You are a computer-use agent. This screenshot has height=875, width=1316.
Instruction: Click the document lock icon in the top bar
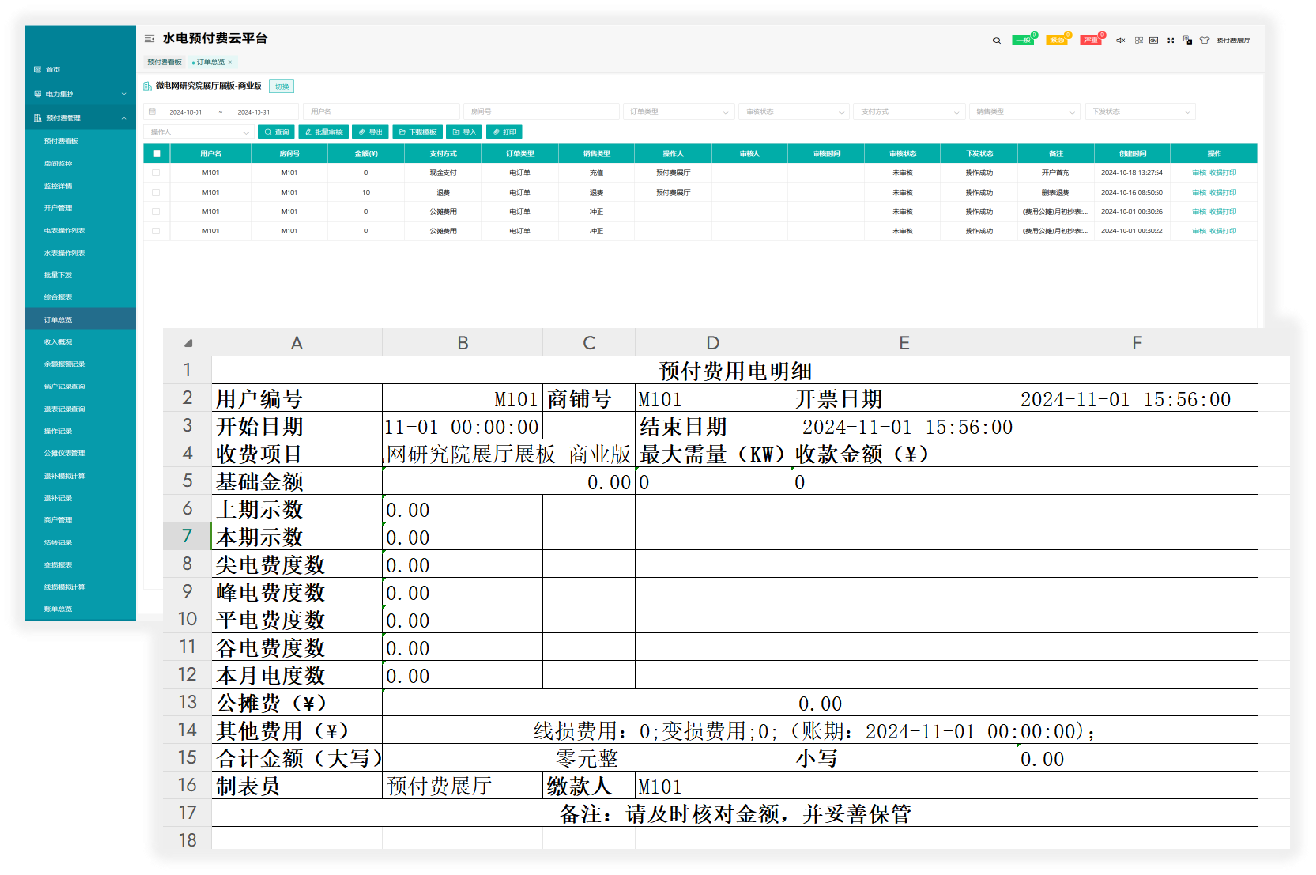(x=1187, y=40)
